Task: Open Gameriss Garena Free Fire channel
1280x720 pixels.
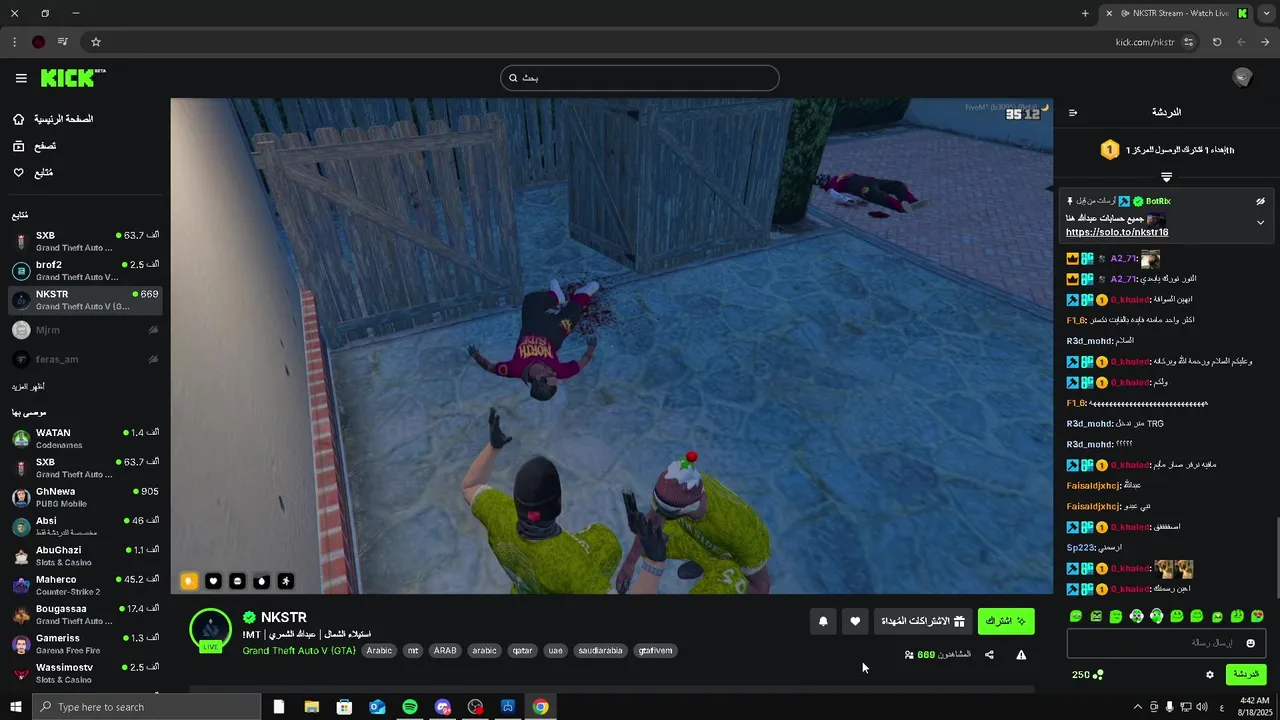Action: [85, 644]
